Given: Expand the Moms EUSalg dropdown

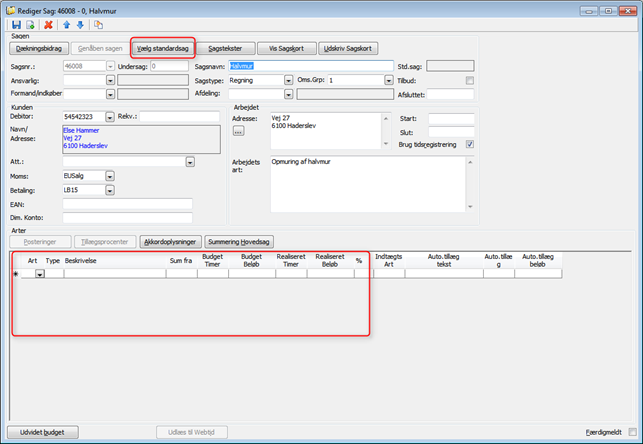Looking at the screenshot, I should point(110,175).
